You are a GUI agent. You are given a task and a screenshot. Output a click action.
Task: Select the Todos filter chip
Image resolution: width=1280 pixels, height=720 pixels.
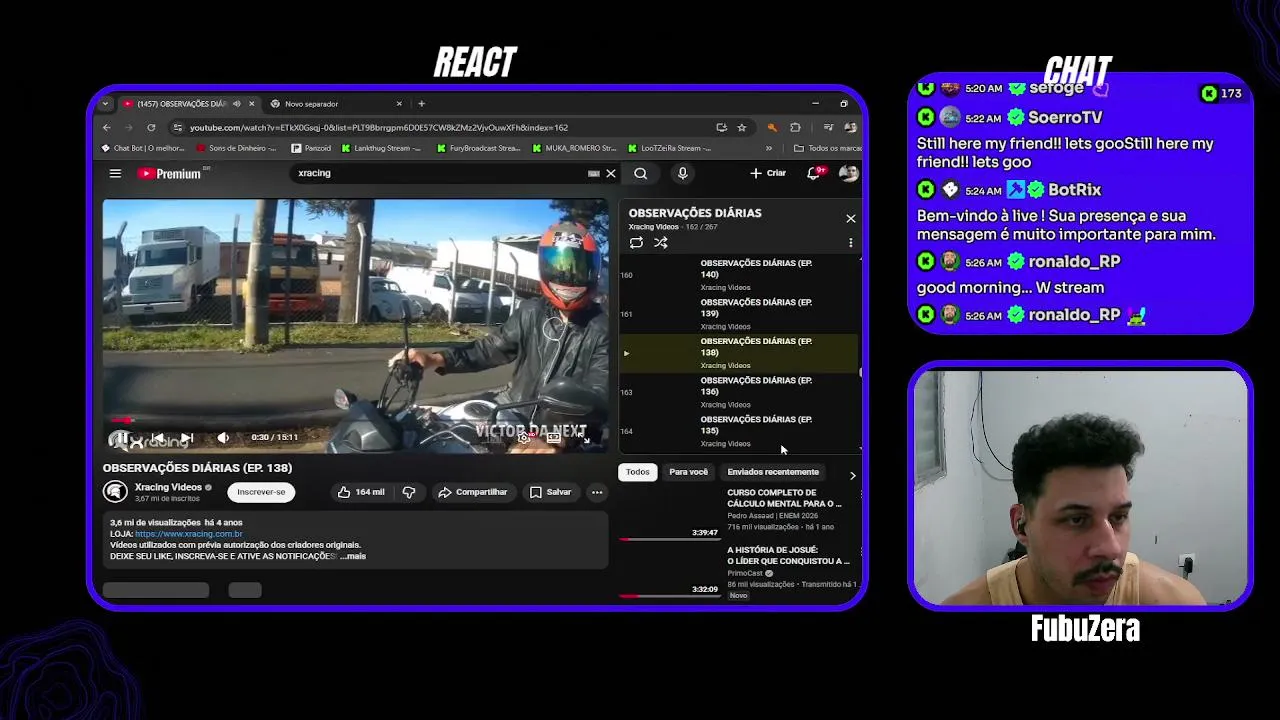pyautogui.click(x=638, y=472)
